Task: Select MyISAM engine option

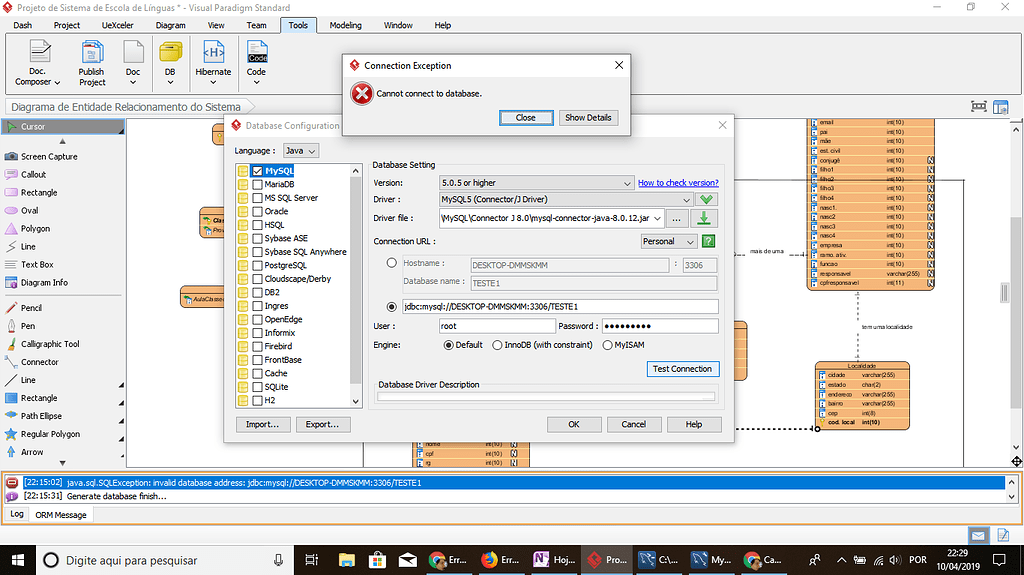Action: (x=607, y=345)
